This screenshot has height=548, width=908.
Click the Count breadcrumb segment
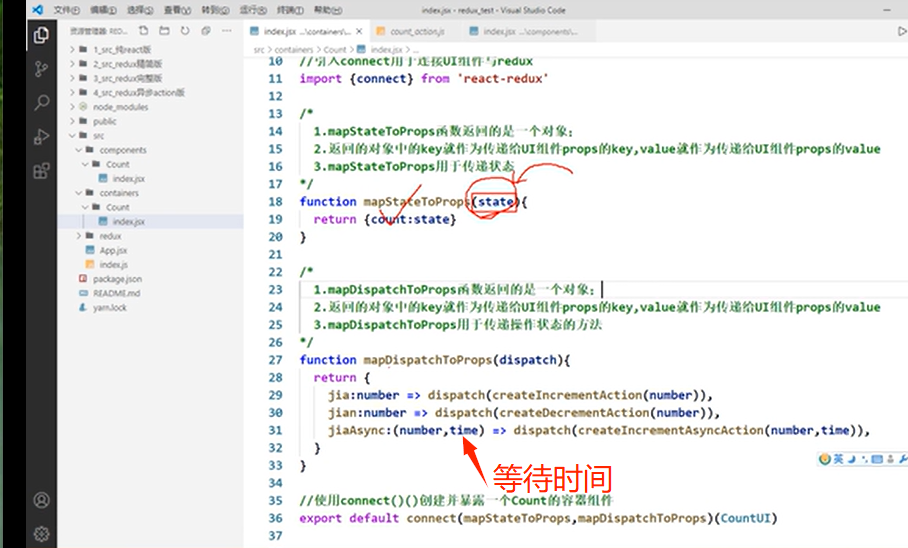(335, 50)
